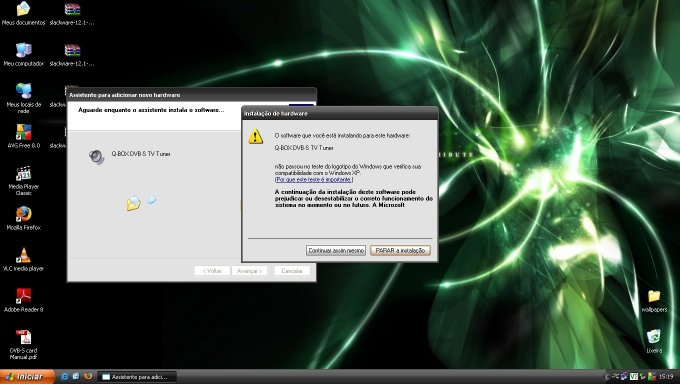Screen dimensions: 680x384
Task: Click Internet Explorer quick launch icon
Action: [x=64, y=376]
